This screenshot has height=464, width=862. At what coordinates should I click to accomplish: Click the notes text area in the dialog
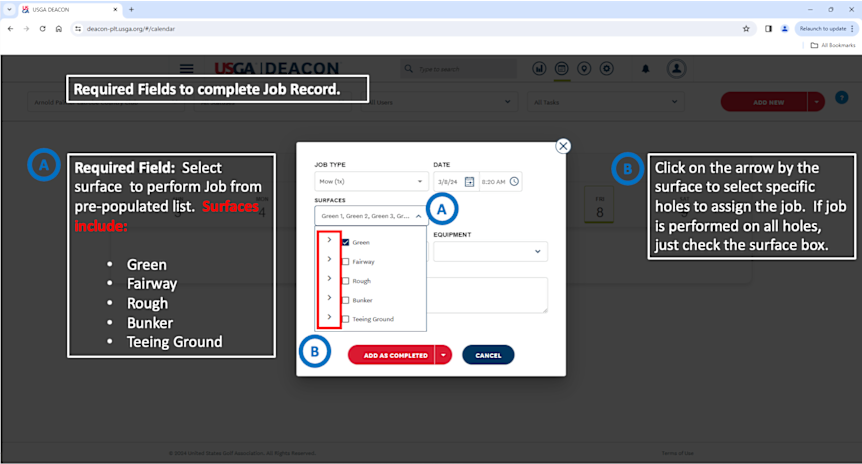click(487, 295)
